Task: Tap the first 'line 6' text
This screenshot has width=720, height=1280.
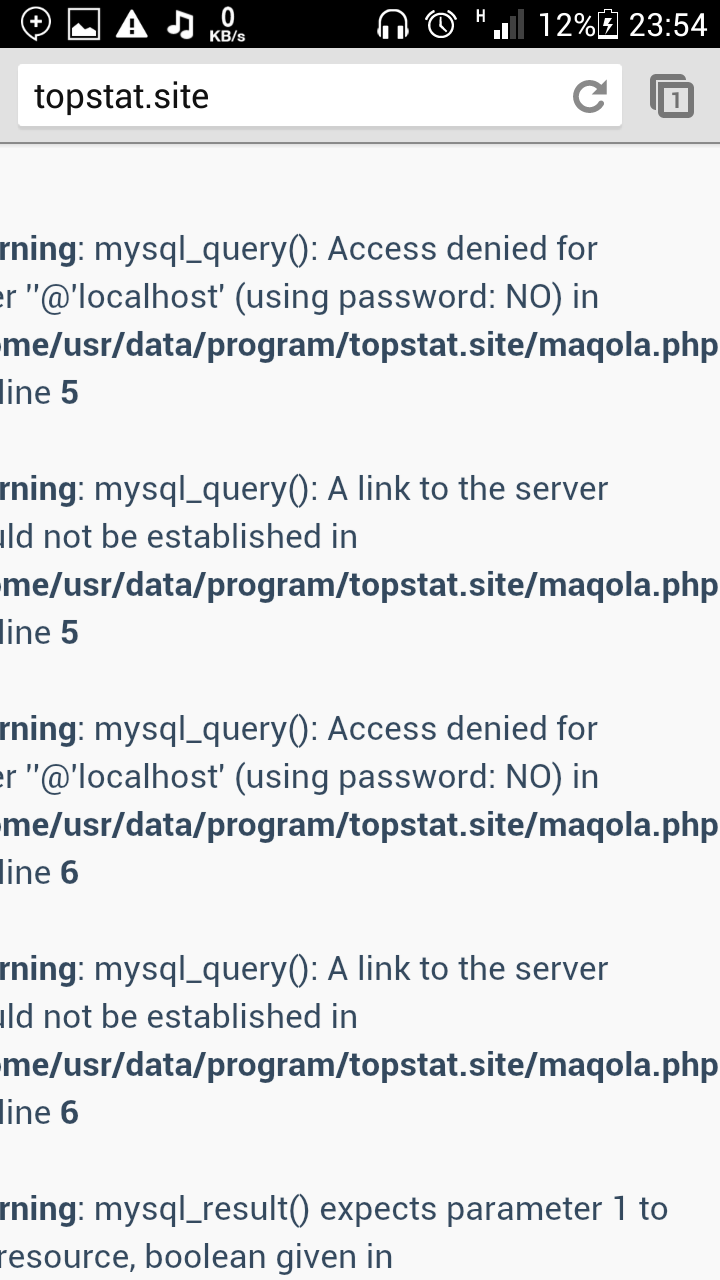Action: (x=40, y=873)
